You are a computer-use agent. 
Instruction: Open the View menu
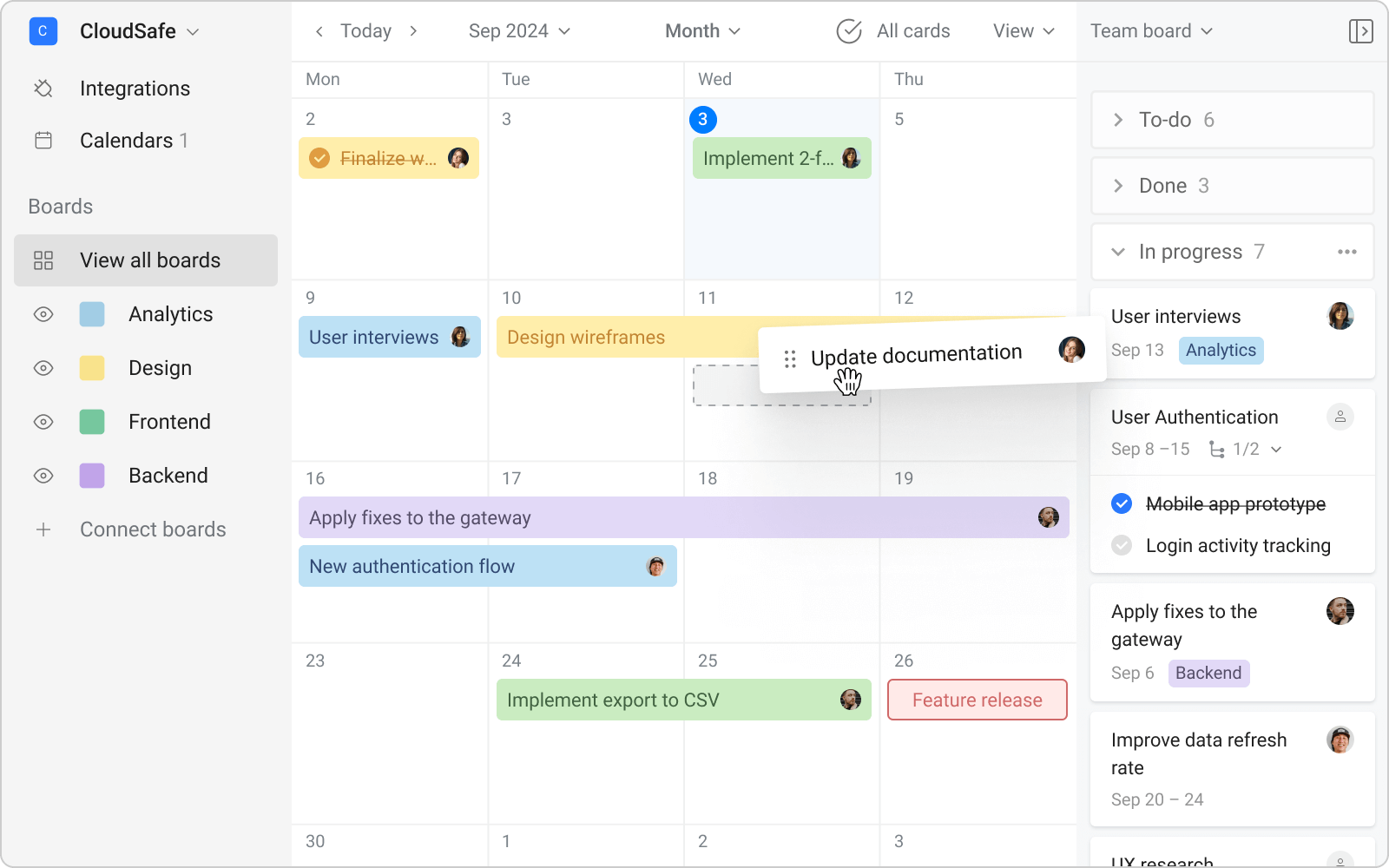coord(1022,30)
